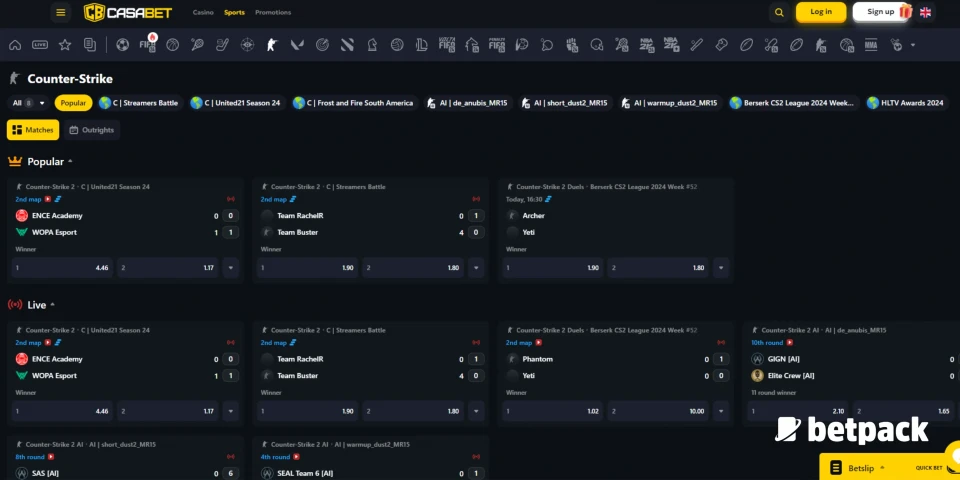Open the Live events icon in sports bar
This screenshot has width=960, height=480.
(x=40, y=45)
